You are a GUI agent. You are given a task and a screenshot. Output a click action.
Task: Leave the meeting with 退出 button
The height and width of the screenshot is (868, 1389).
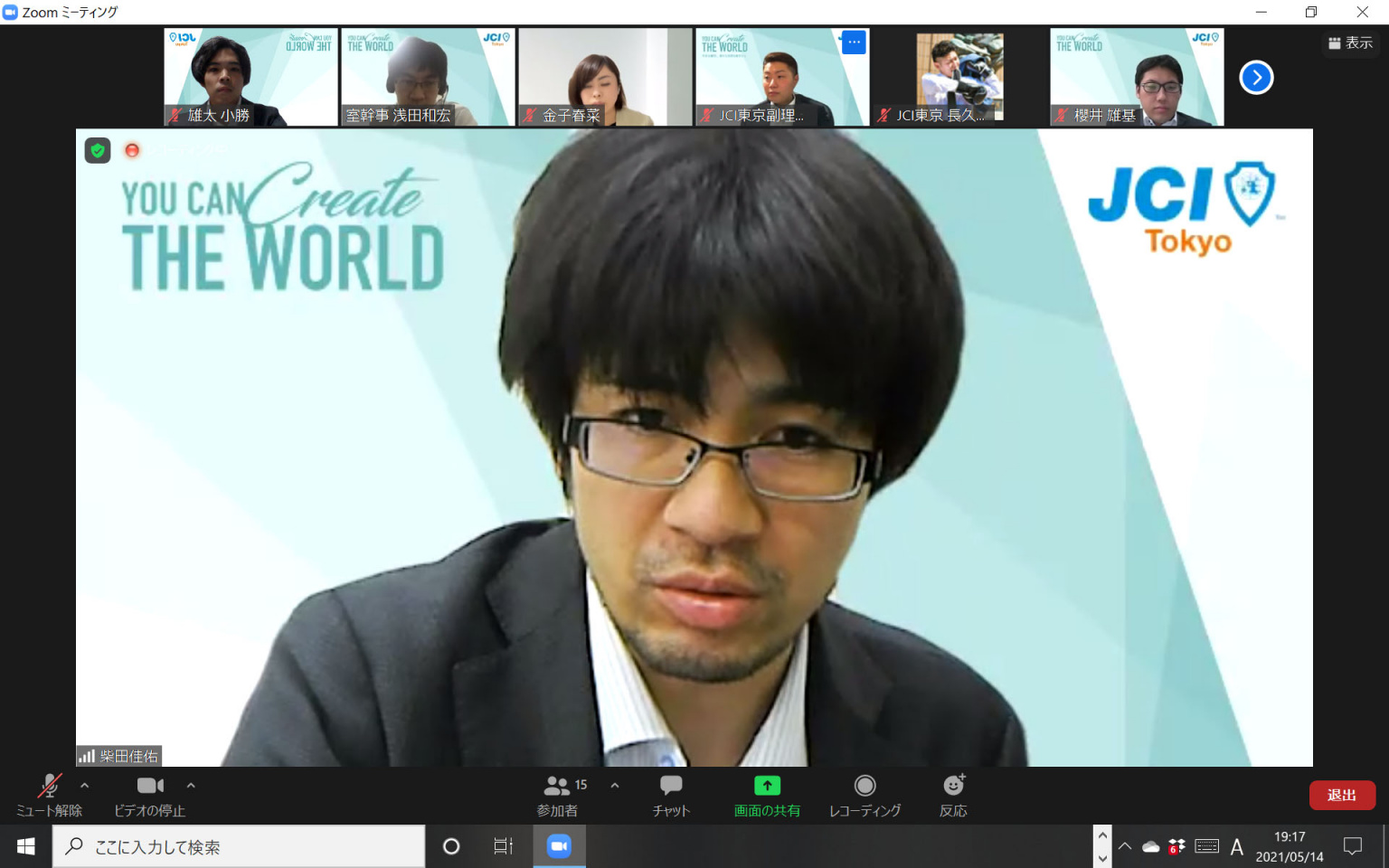1342,795
